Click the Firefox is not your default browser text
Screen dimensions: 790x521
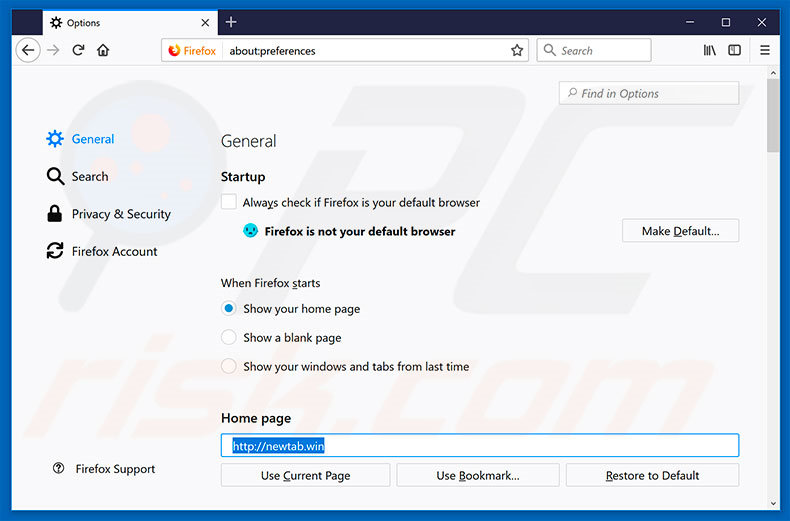coord(360,231)
